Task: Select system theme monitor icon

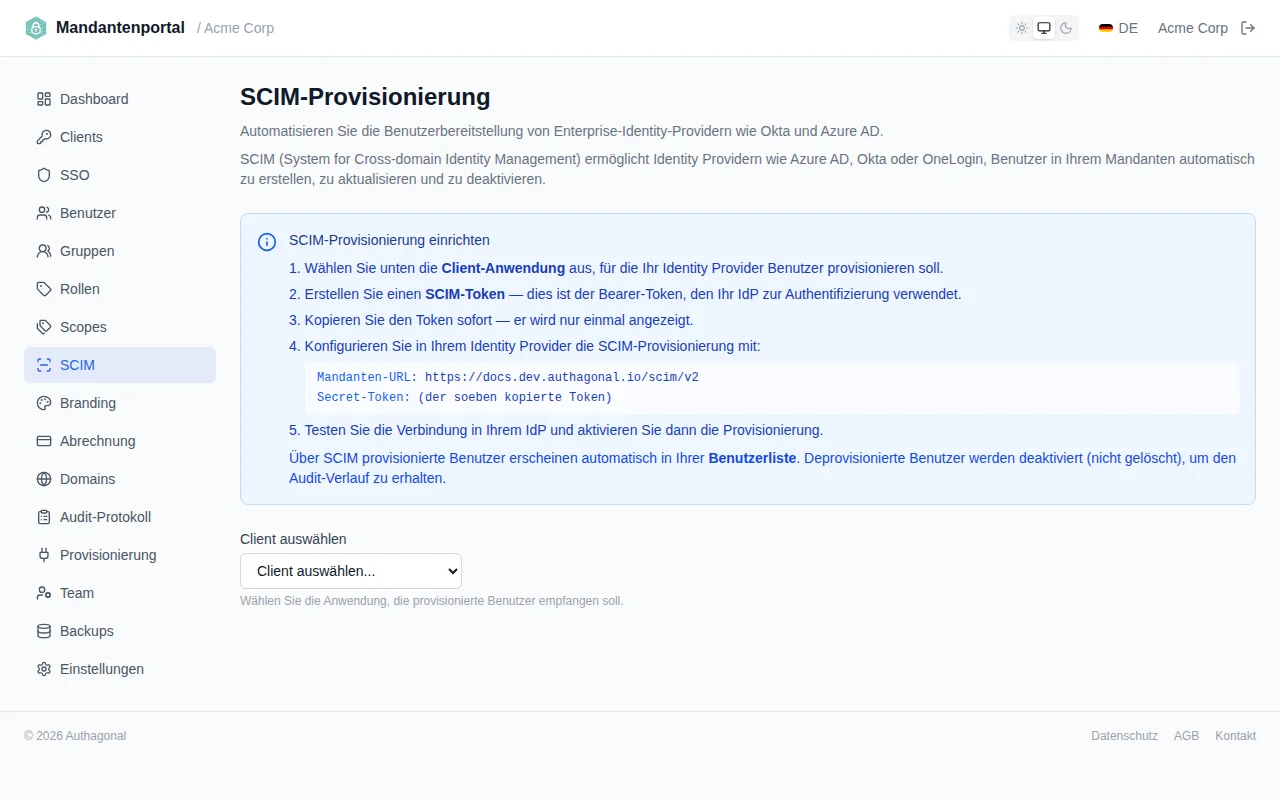Action: coord(1044,28)
